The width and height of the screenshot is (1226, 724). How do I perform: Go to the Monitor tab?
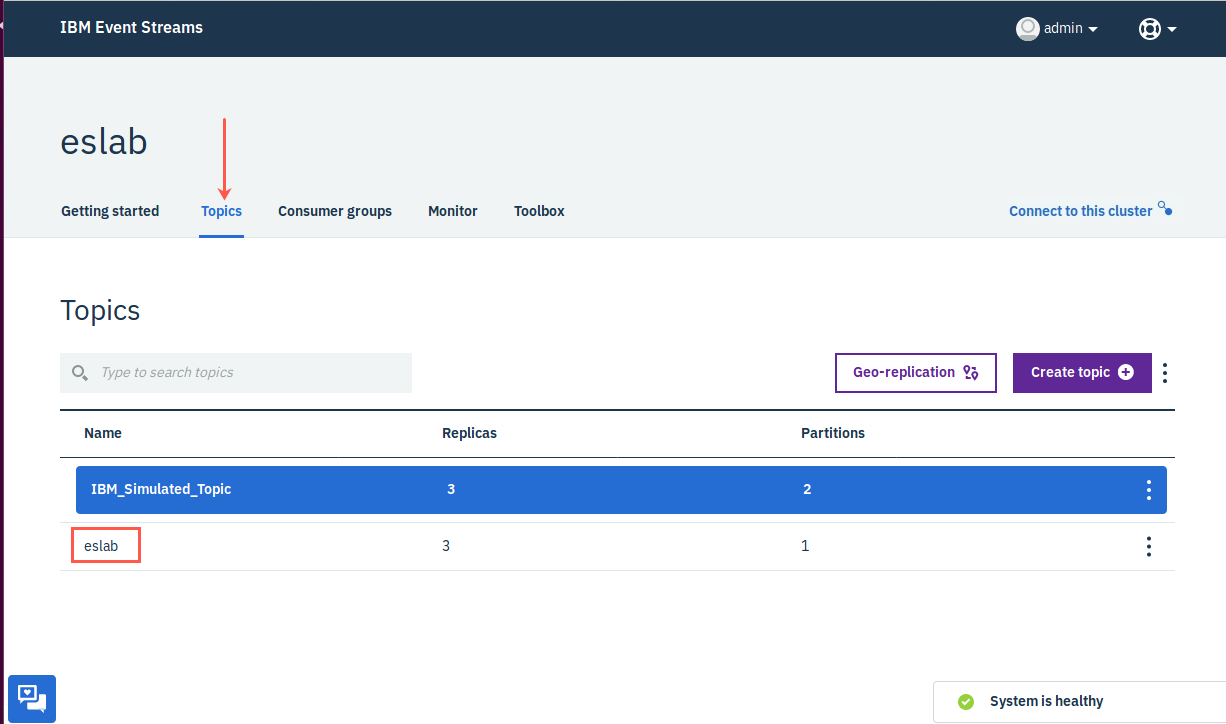[x=453, y=211]
